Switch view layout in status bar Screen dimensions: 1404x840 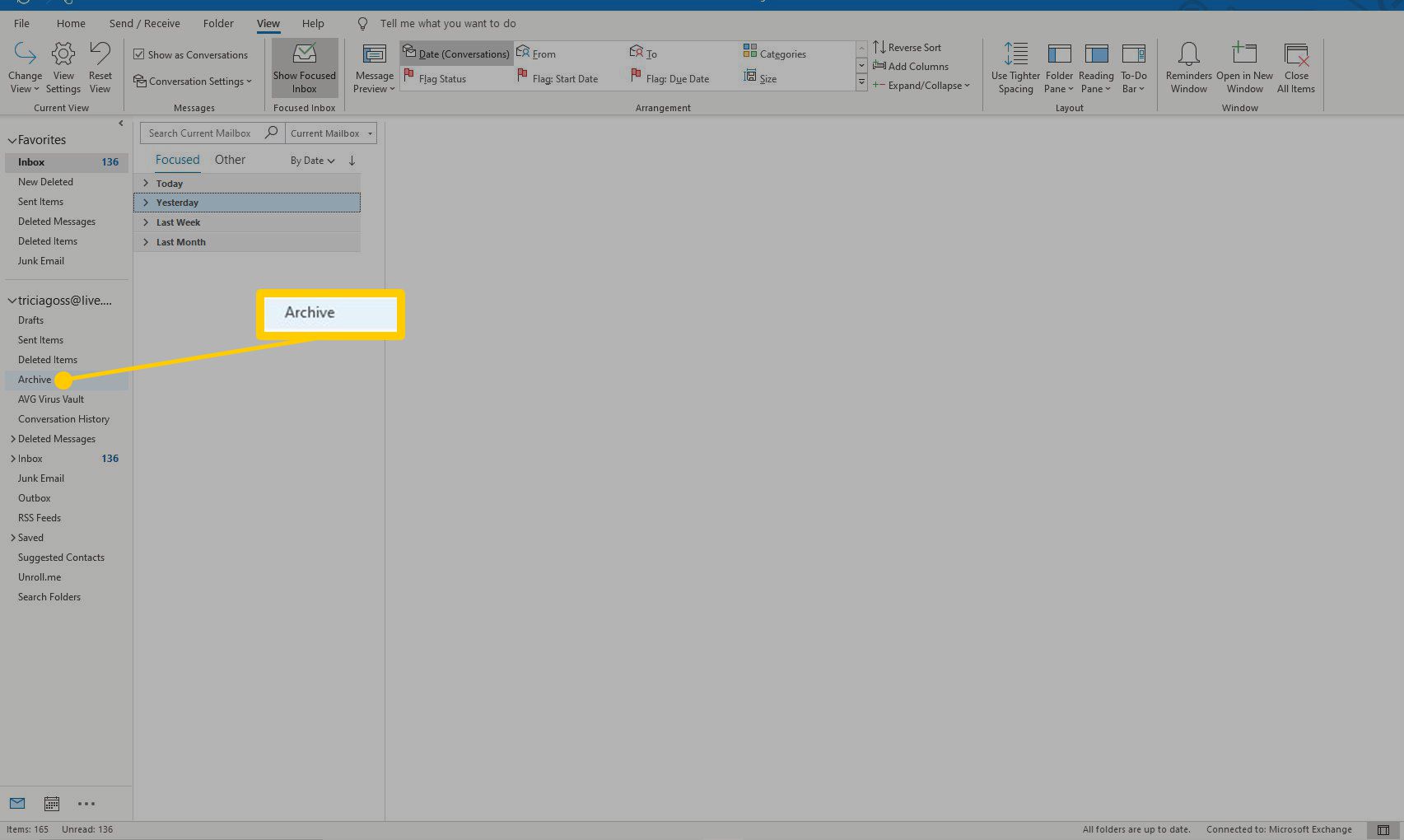pos(1383,830)
